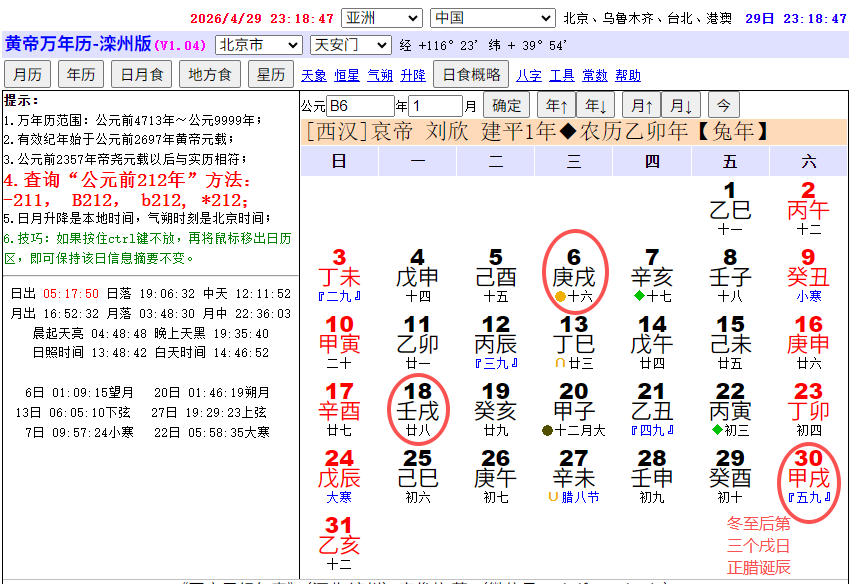Select the full moon day 6 庚戌
The height and width of the screenshot is (584, 857).
tap(574, 276)
